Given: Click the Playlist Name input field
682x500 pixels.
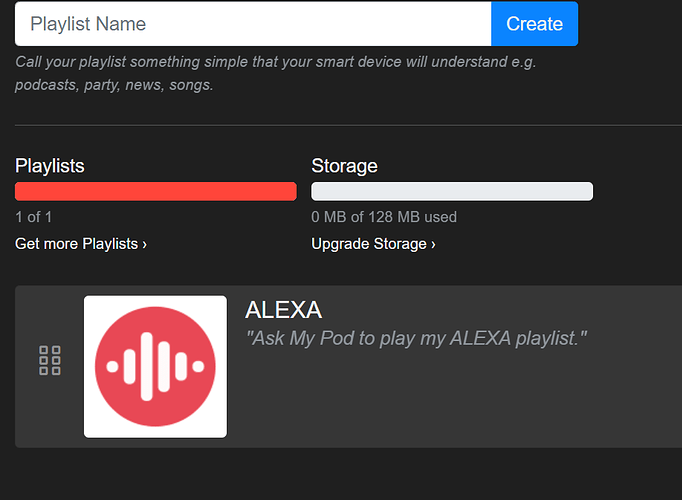Looking at the screenshot, I should 253,24.
